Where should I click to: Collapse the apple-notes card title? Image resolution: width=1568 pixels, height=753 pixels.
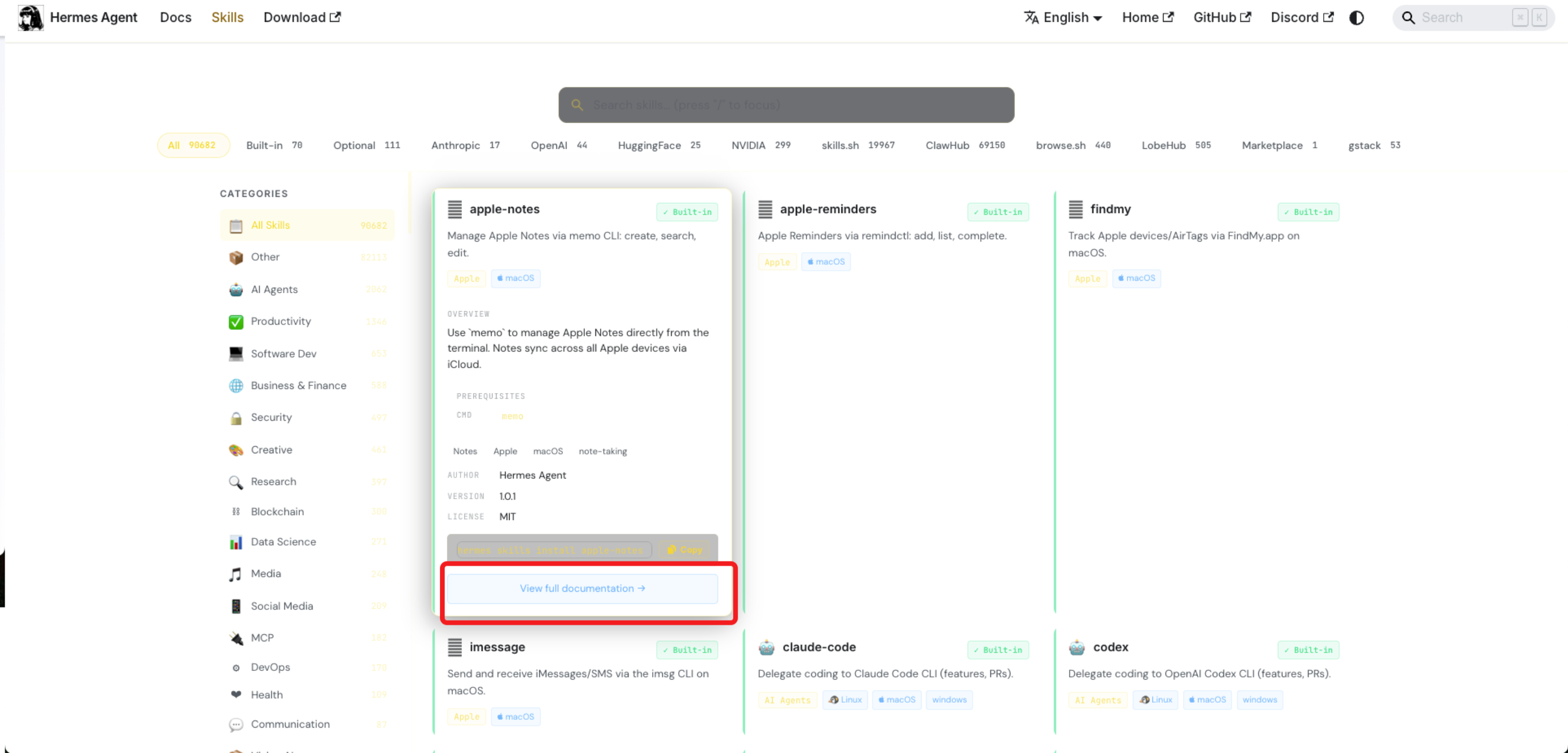click(x=504, y=209)
